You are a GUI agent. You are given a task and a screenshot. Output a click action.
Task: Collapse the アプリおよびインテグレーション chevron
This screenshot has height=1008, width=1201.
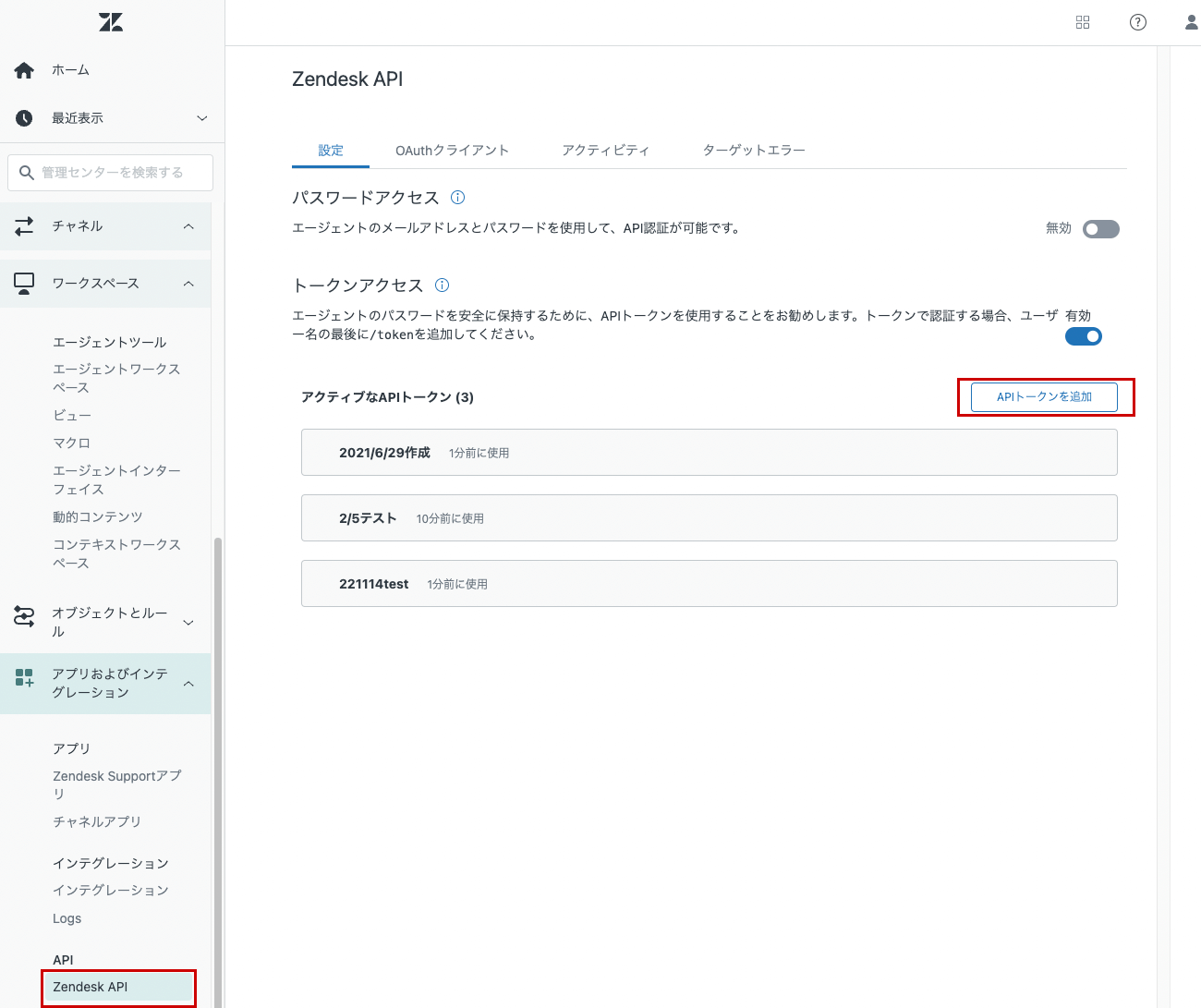188,684
